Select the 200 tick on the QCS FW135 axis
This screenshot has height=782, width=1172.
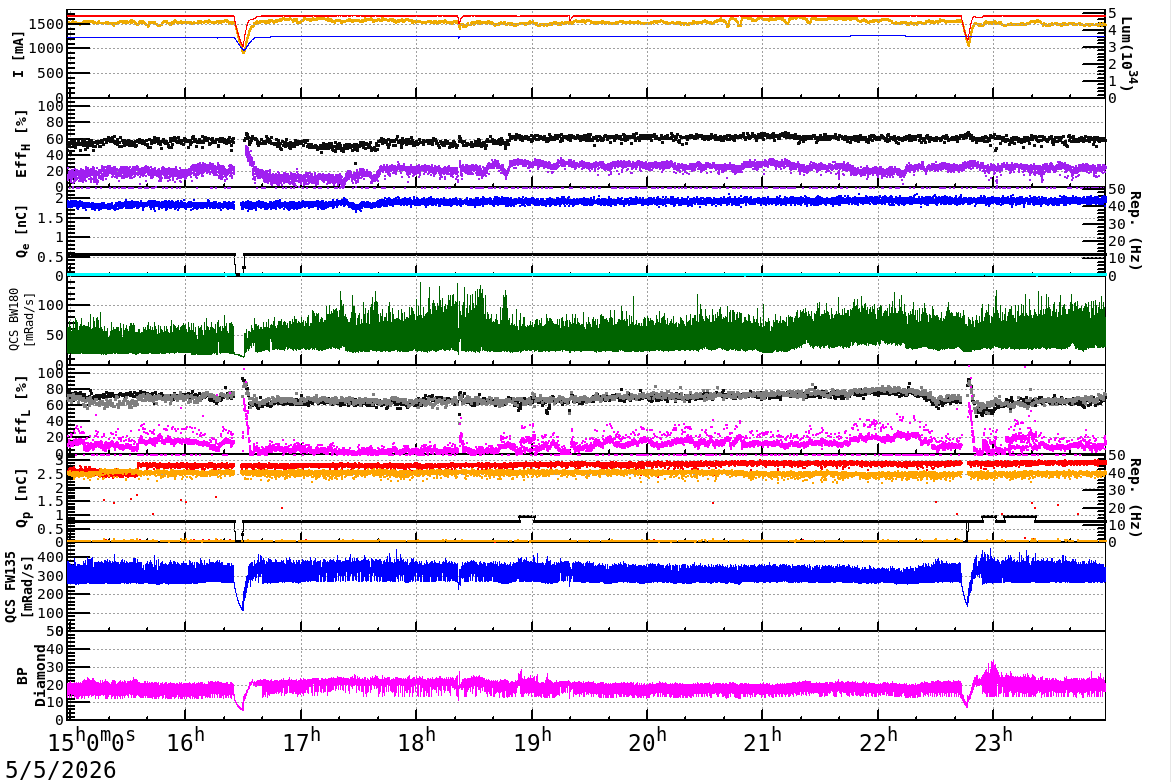pyautogui.click(x=51, y=594)
